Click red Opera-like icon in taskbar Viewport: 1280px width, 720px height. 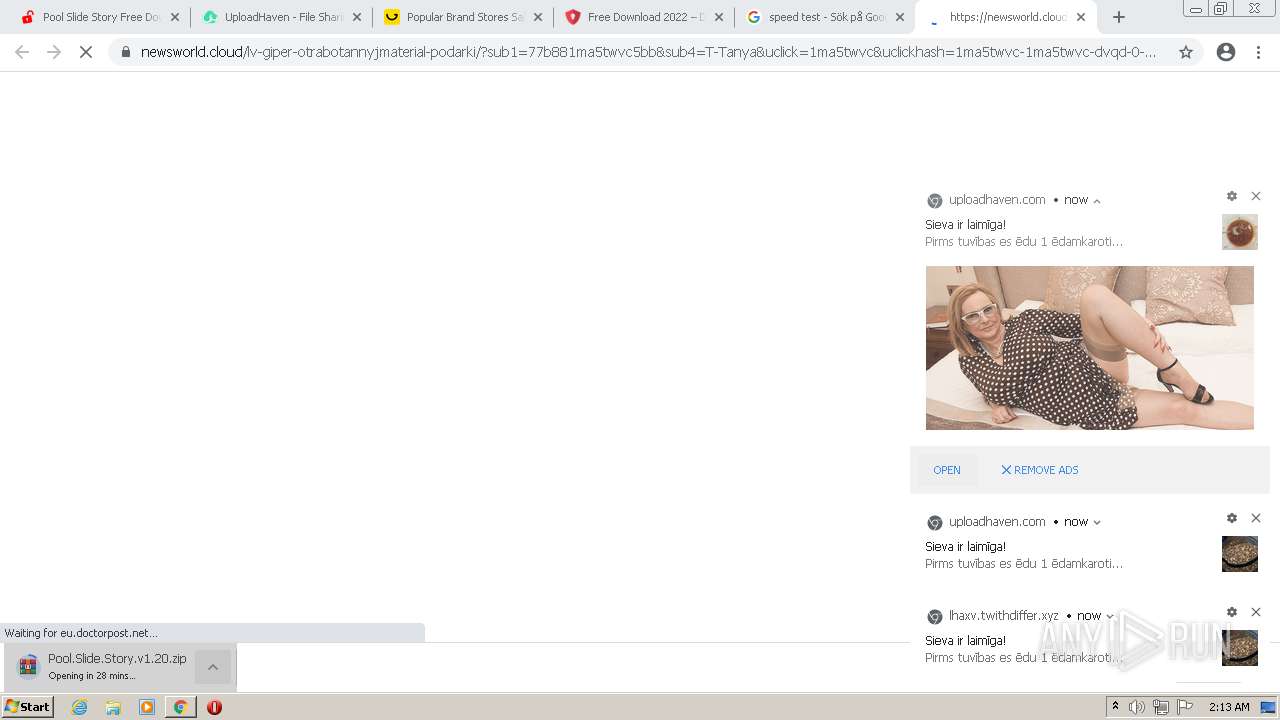tap(214, 707)
